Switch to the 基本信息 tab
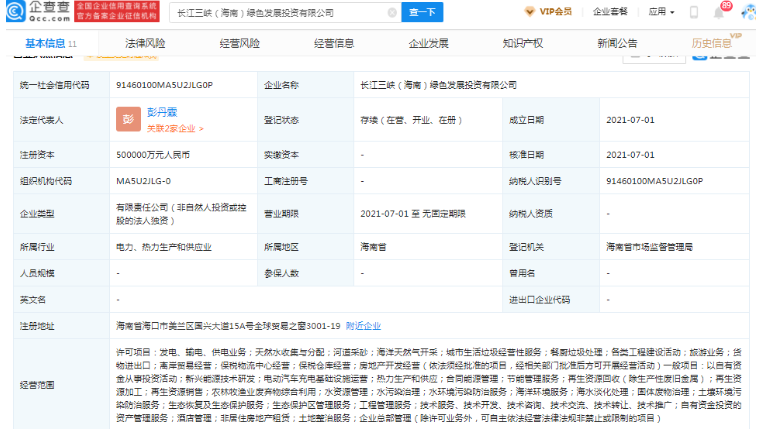 click(51, 44)
